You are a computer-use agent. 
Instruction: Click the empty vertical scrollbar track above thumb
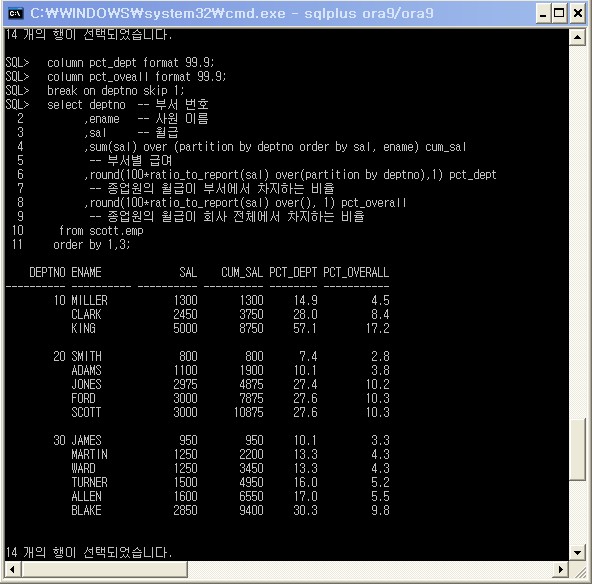577,232
